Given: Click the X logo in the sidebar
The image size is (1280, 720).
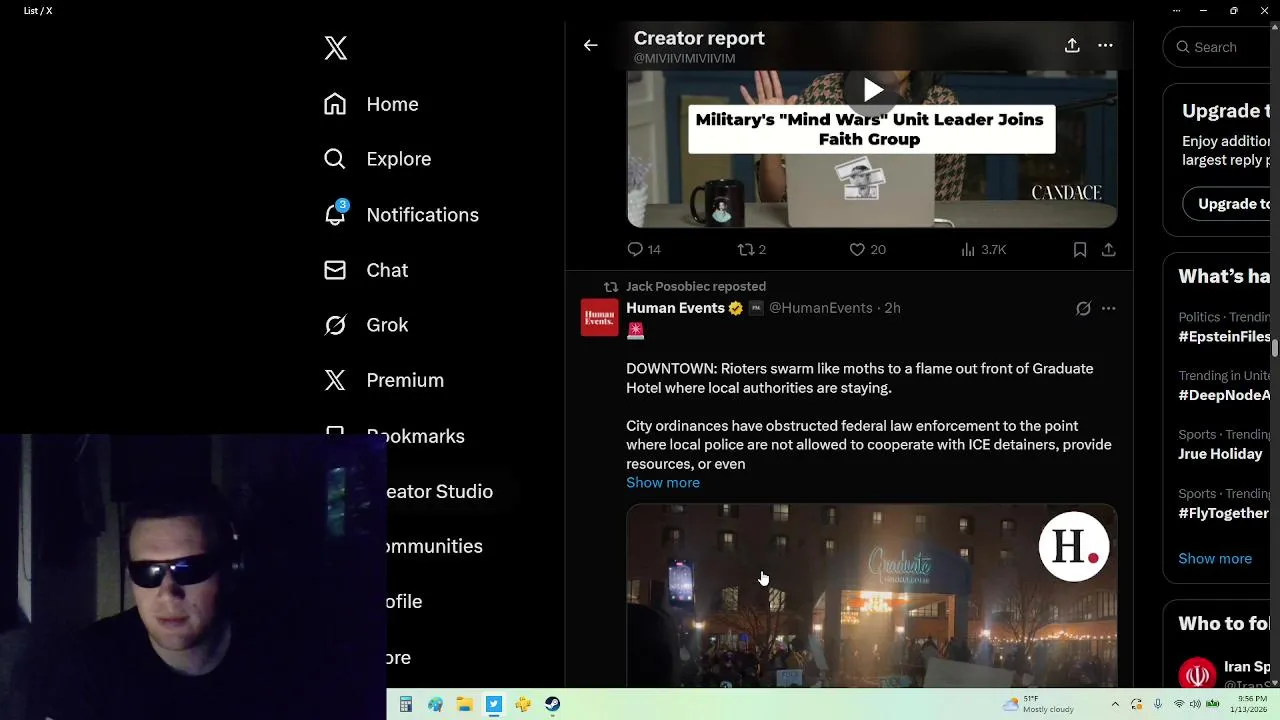Looking at the screenshot, I should coord(336,48).
